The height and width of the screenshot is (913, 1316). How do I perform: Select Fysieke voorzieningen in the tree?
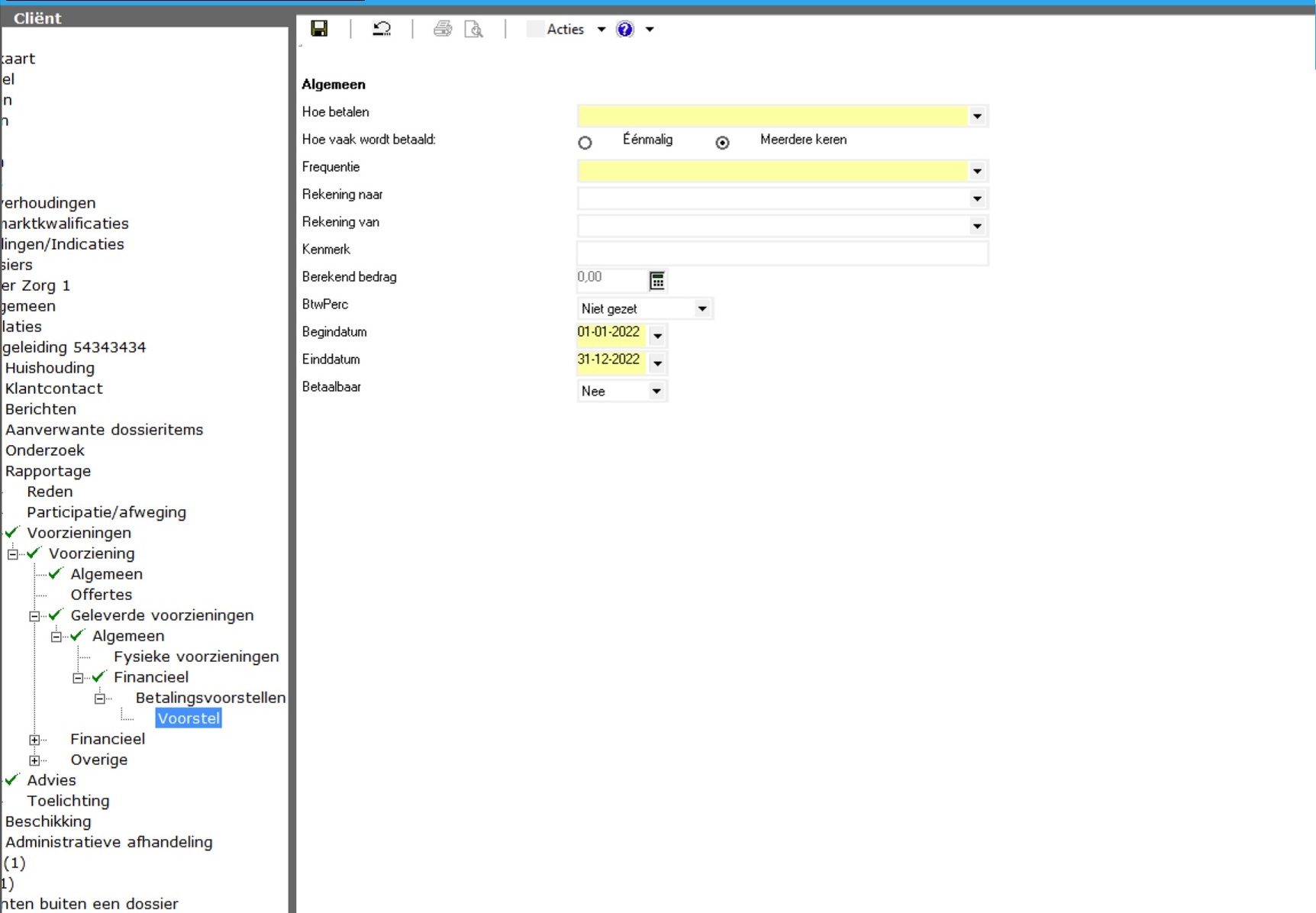[x=196, y=657]
